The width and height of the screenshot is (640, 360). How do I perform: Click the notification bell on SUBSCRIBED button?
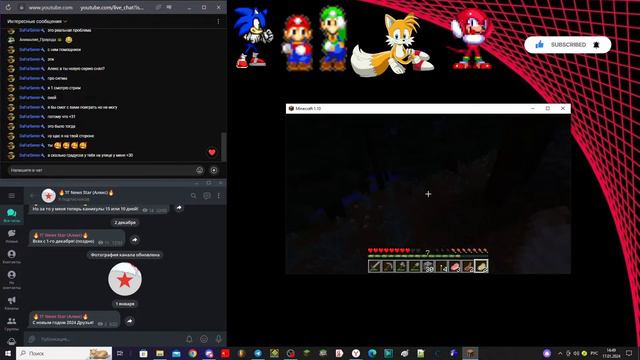coord(596,44)
